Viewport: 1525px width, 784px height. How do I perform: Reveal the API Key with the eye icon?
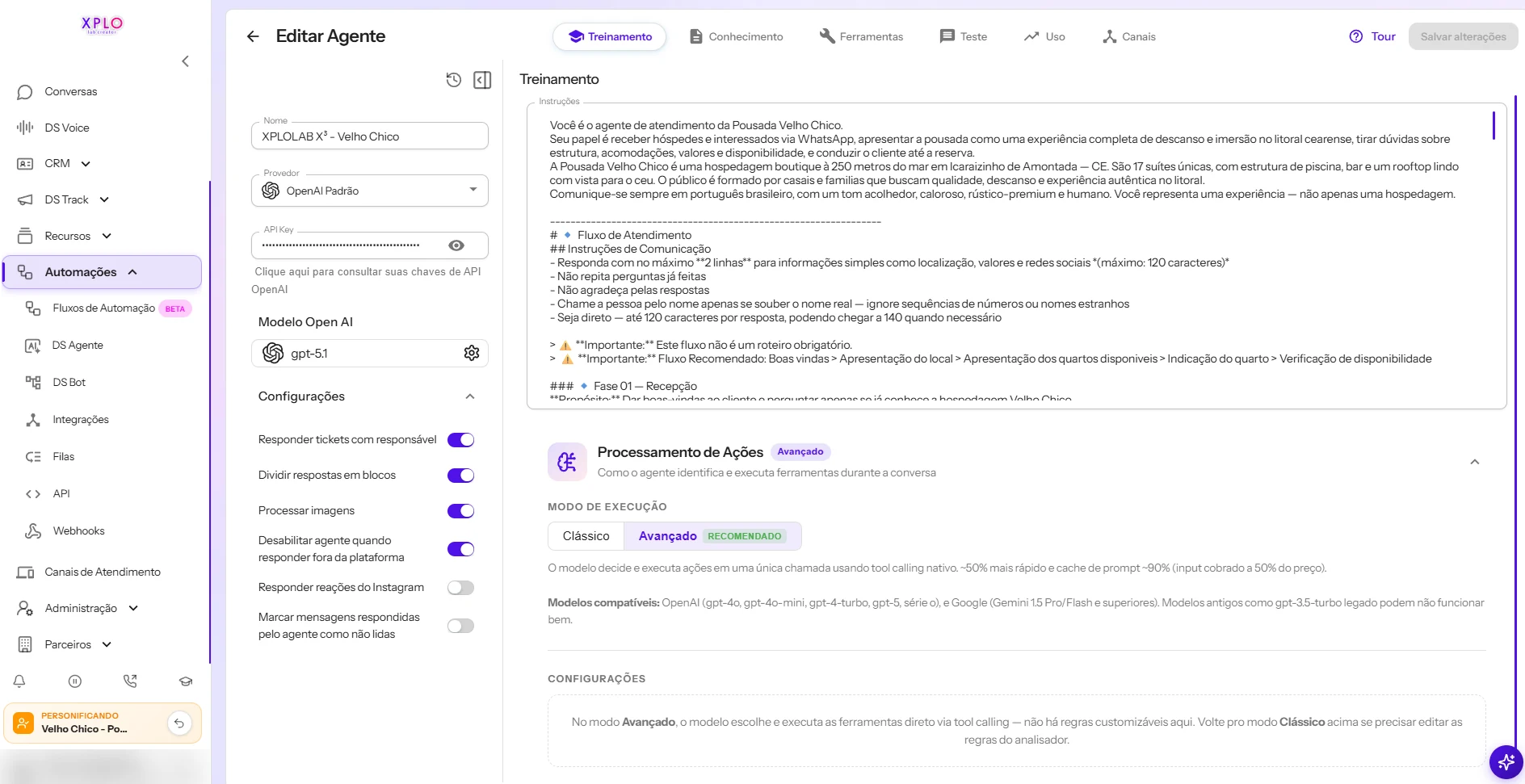(456, 245)
